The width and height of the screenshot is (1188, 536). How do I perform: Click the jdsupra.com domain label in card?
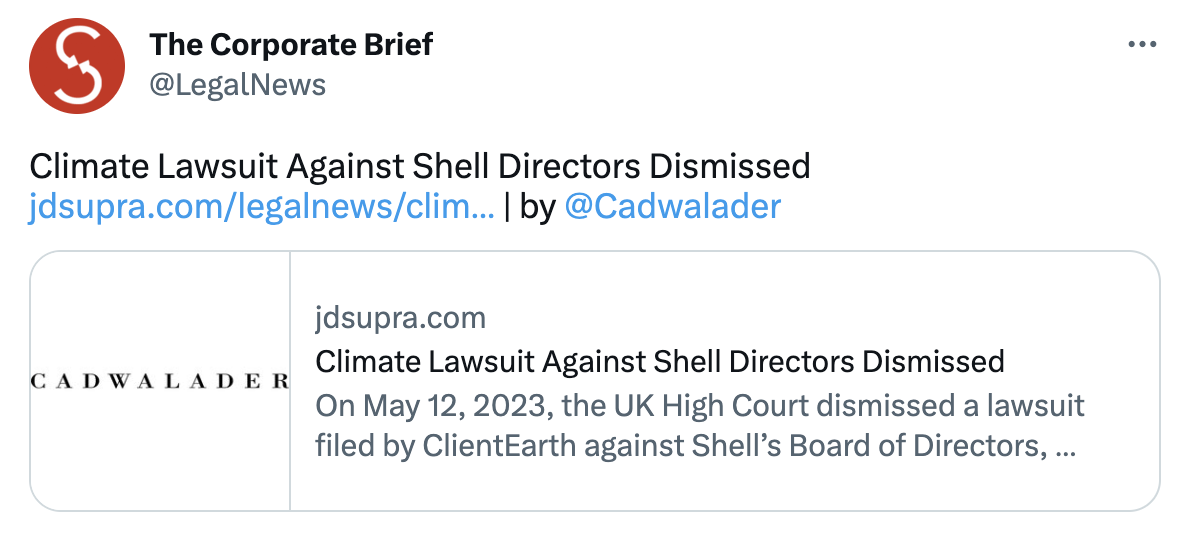400,318
